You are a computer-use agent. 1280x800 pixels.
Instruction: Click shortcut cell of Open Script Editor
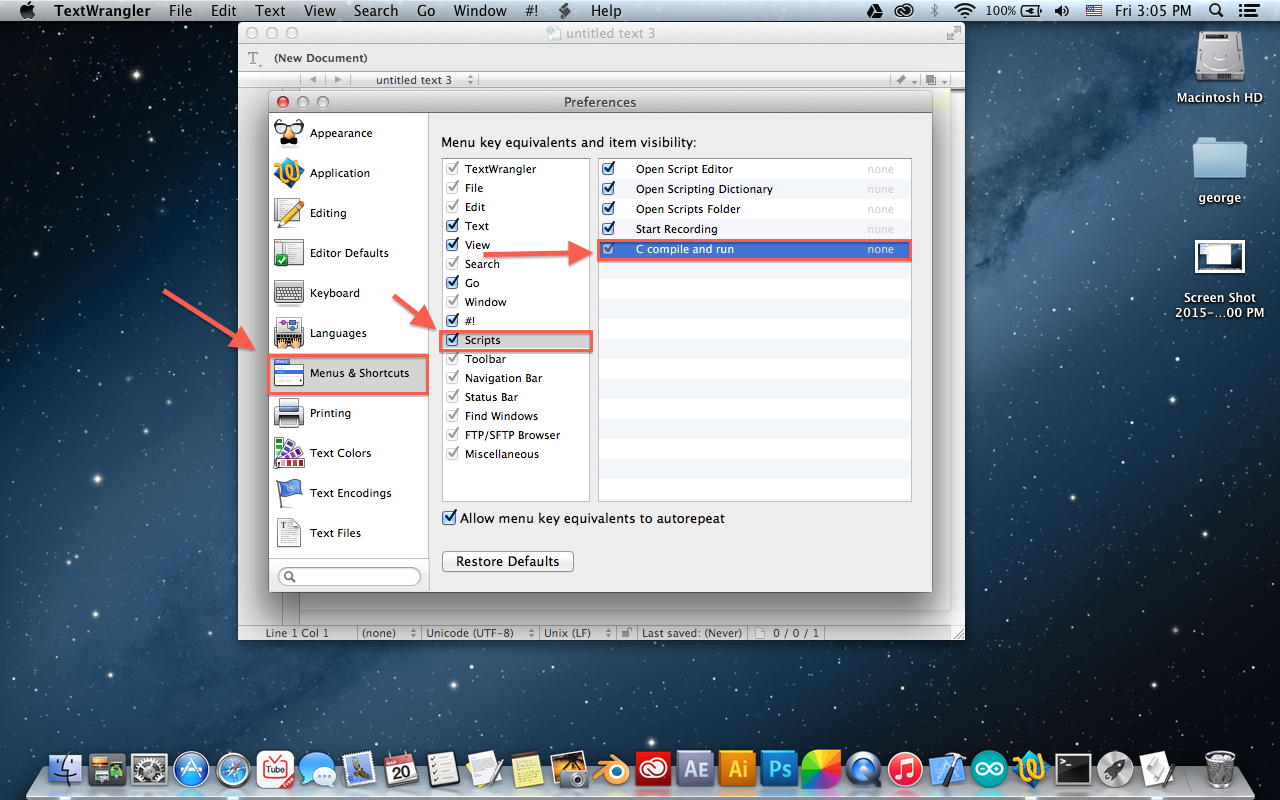point(880,169)
